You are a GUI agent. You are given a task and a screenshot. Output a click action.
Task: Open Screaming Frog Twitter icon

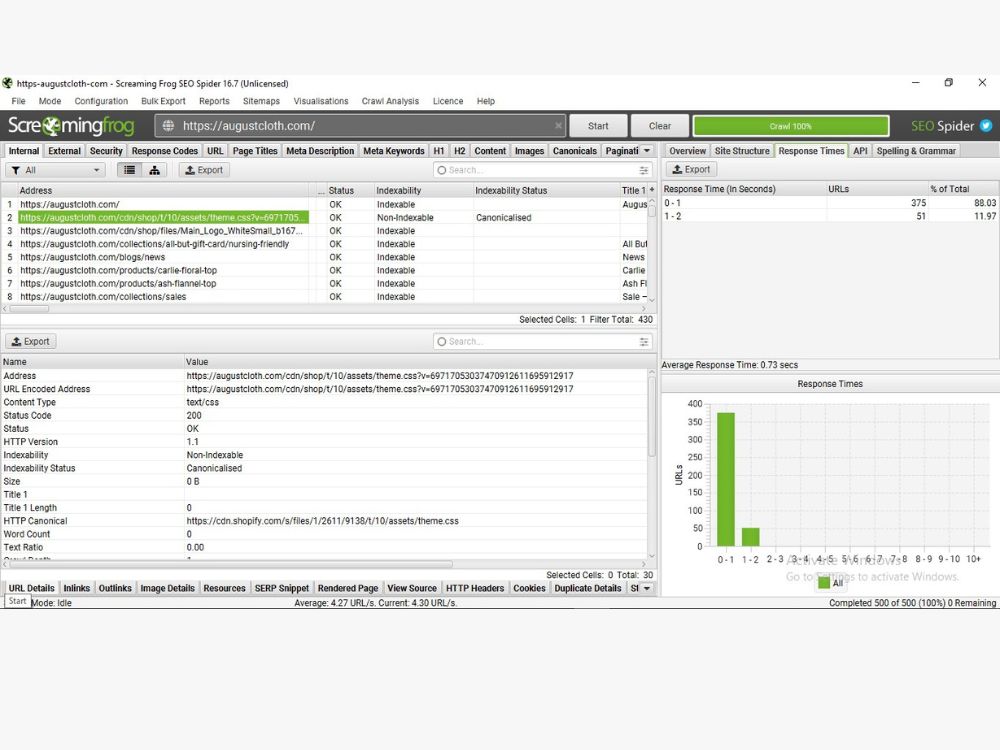coord(986,126)
